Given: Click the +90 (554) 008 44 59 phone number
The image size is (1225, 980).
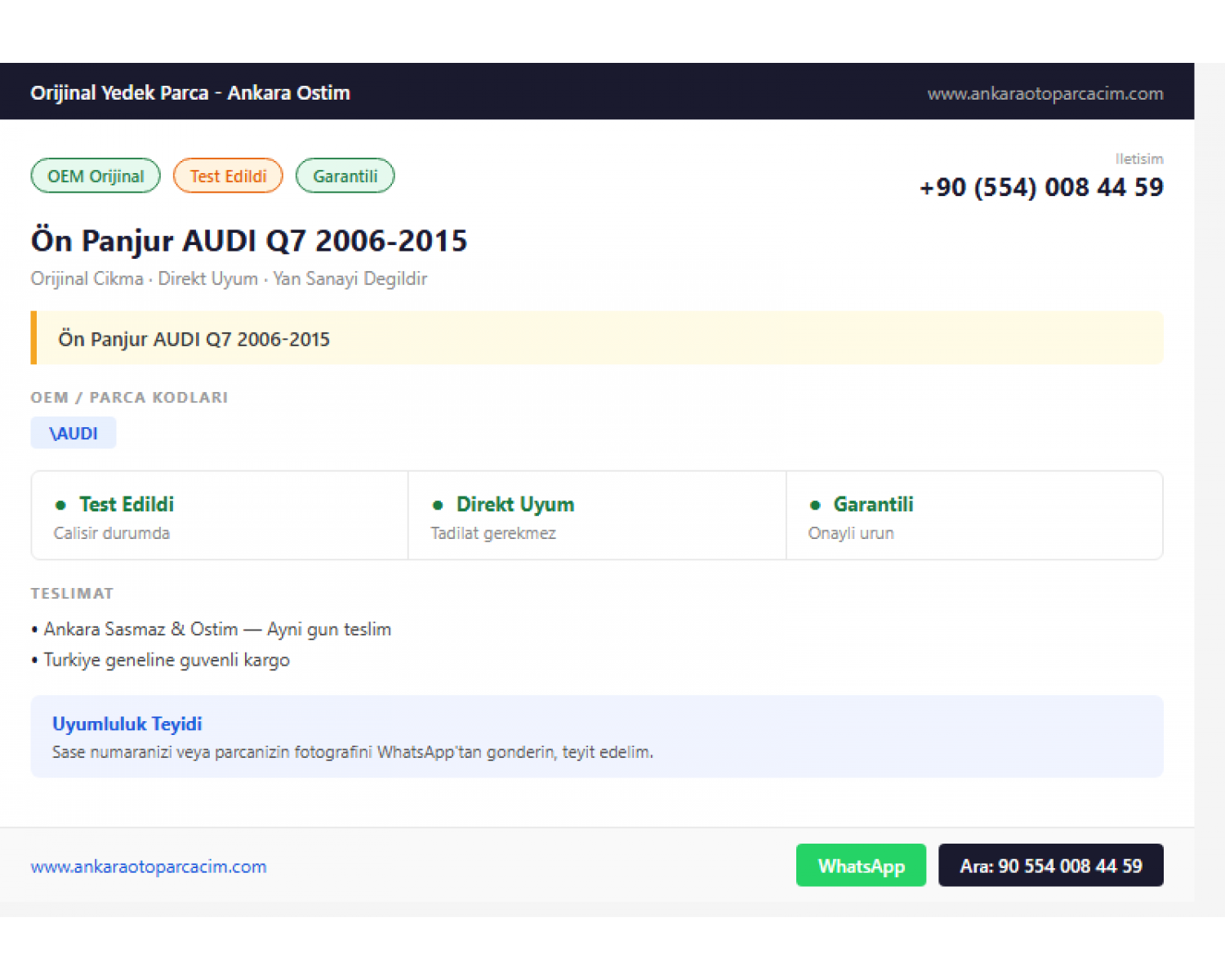Looking at the screenshot, I should pos(1041,187).
